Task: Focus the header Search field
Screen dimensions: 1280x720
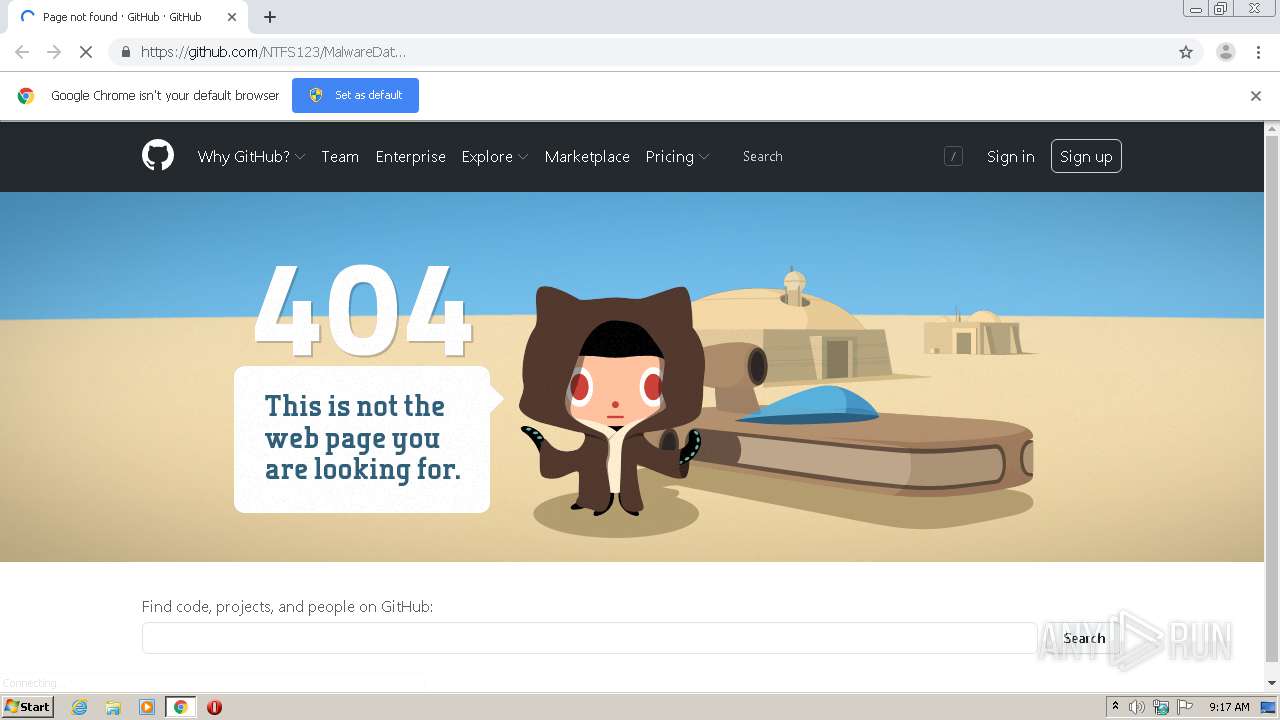Action: click(x=850, y=156)
